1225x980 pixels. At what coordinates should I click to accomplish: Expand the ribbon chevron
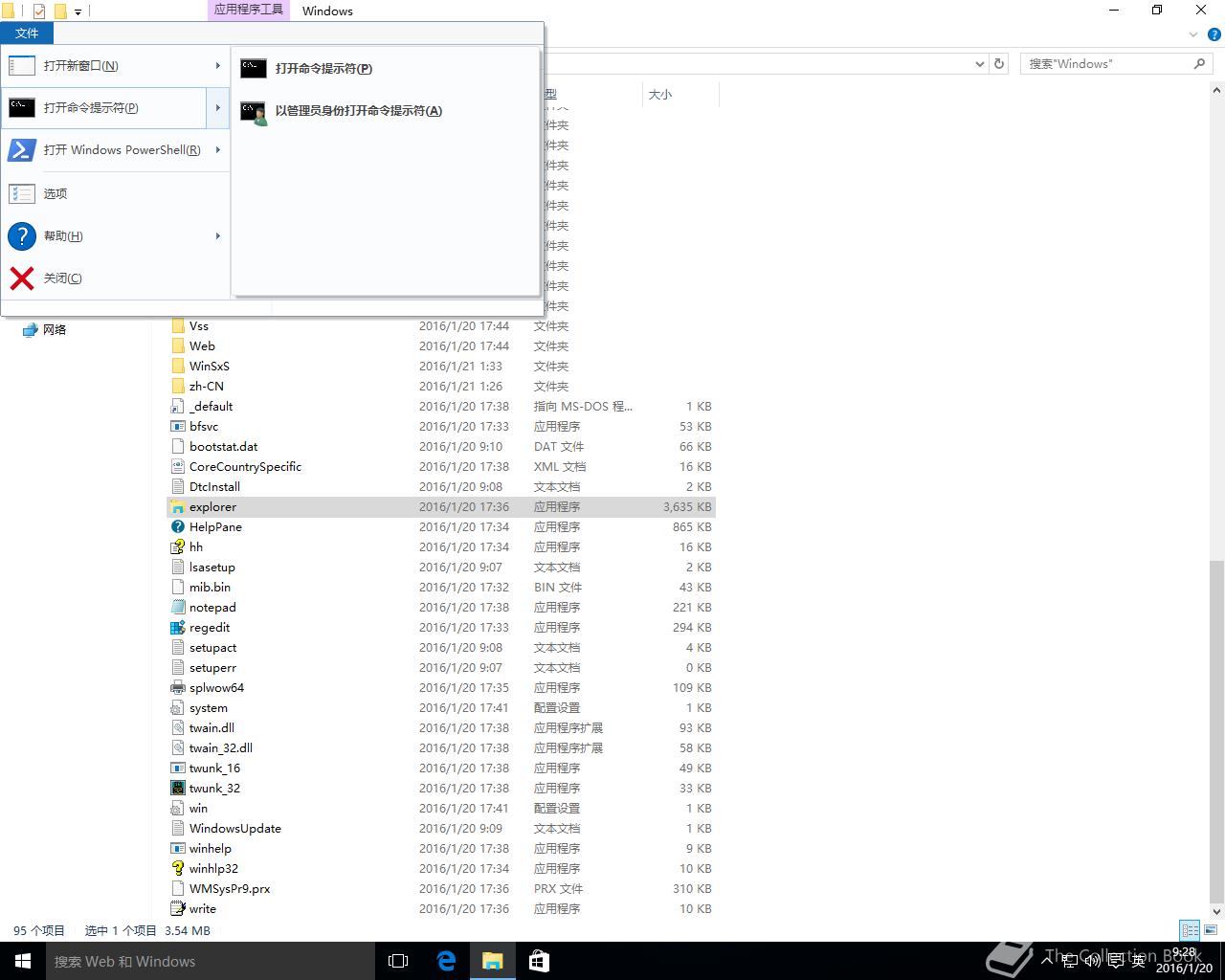[x=1193, y=34]
